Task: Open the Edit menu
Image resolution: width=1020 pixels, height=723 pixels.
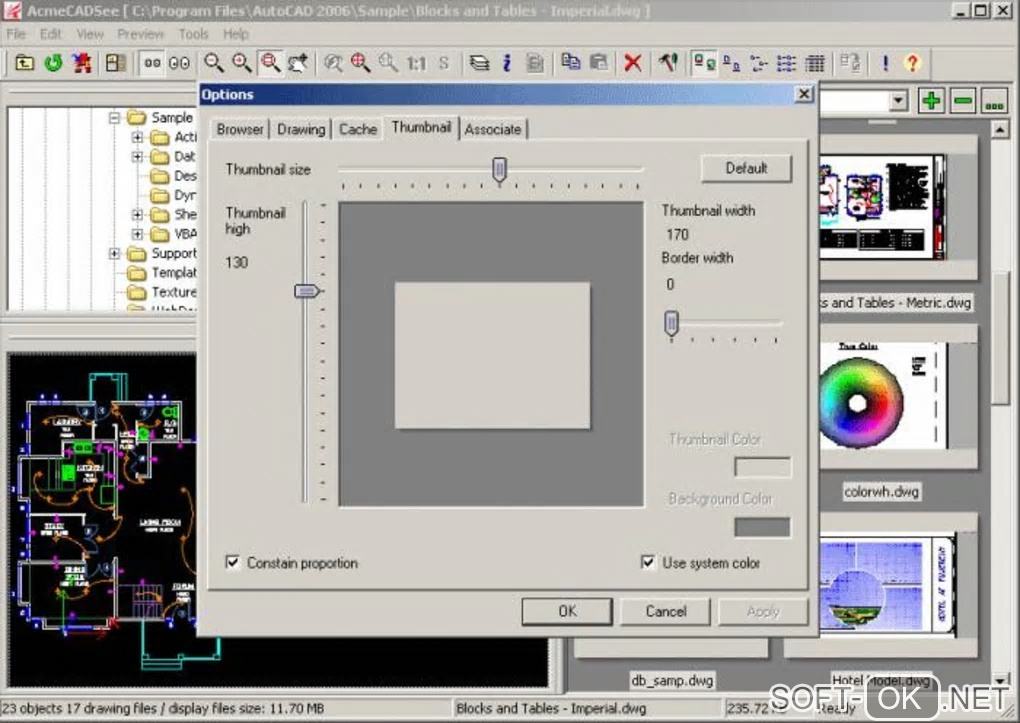Action: coord(50,34)
